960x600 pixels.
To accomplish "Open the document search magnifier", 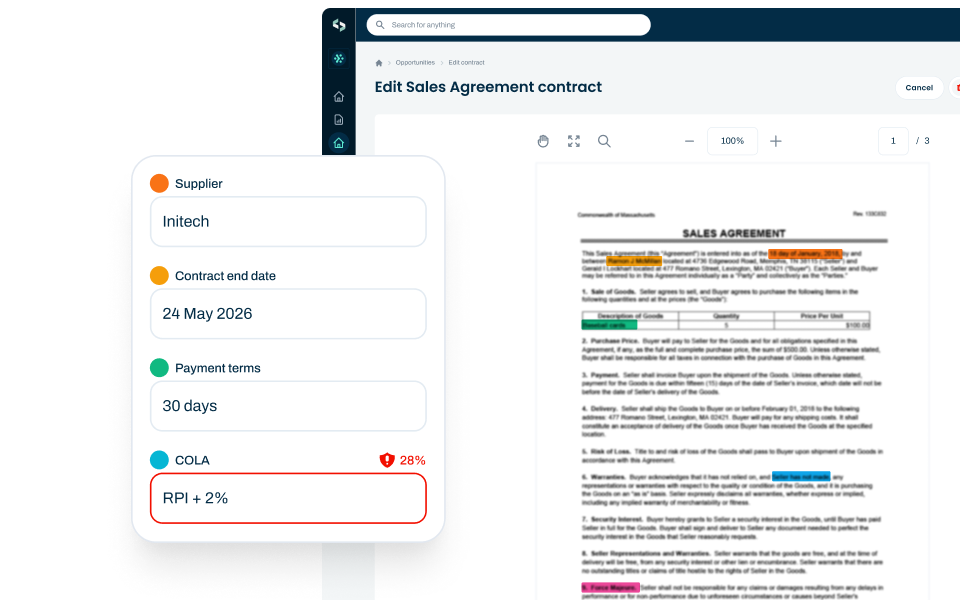I will [604, 141].
